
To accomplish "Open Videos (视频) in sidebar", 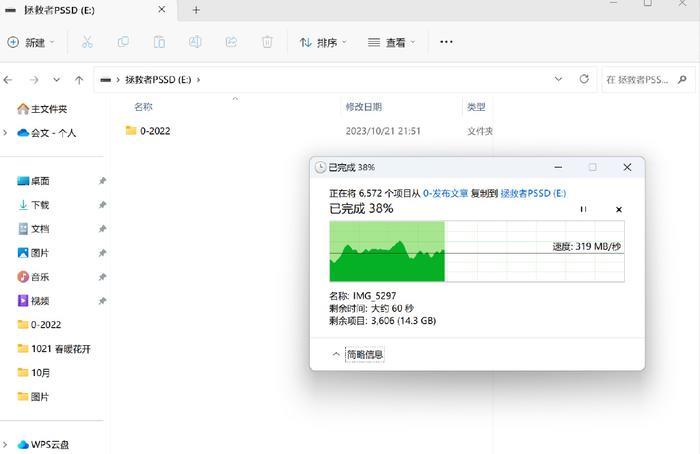I will click(33, 301).
